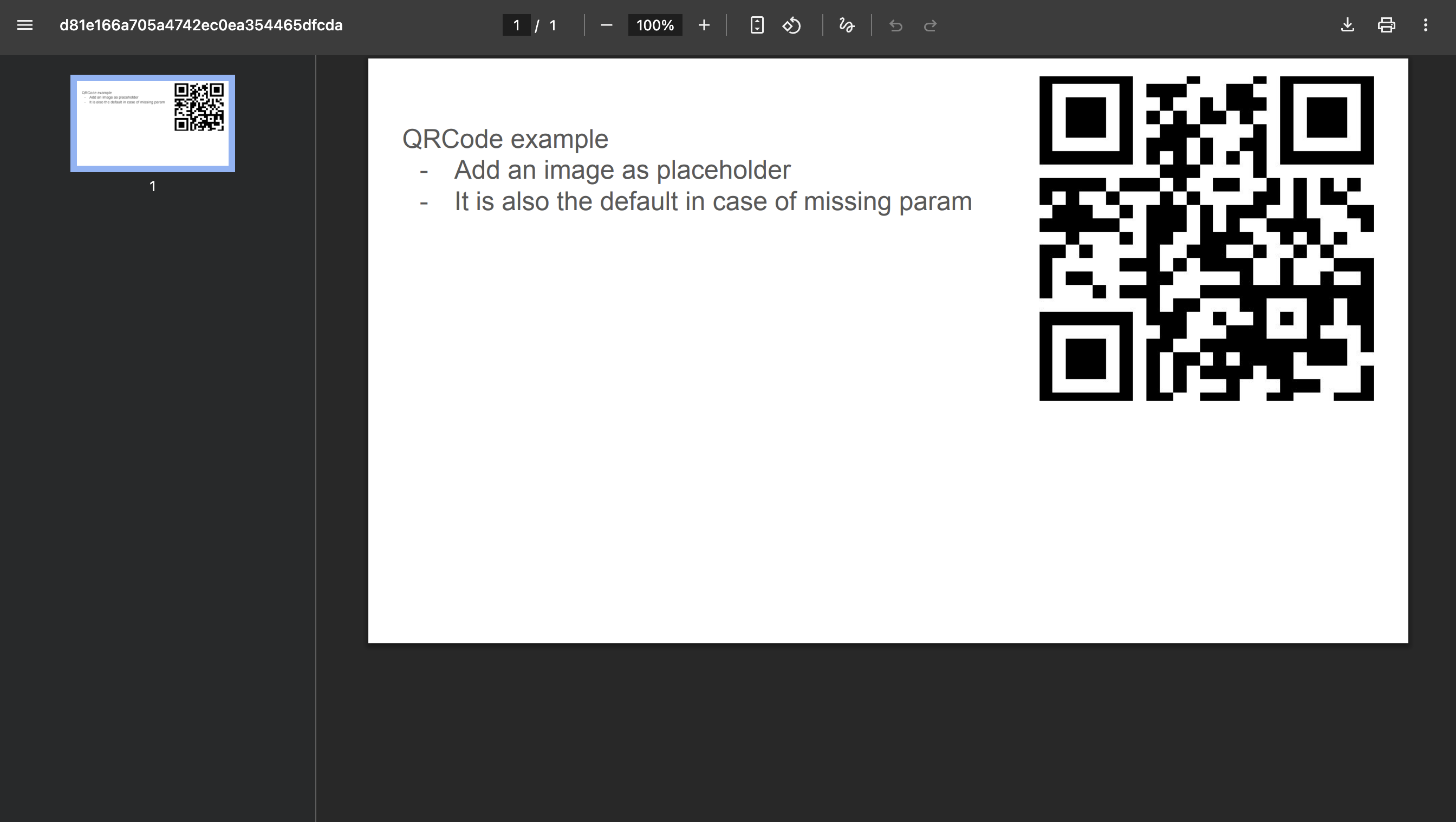Click the QR code image in the document
Screen dimensions: 1456x822
[1206, 238]
